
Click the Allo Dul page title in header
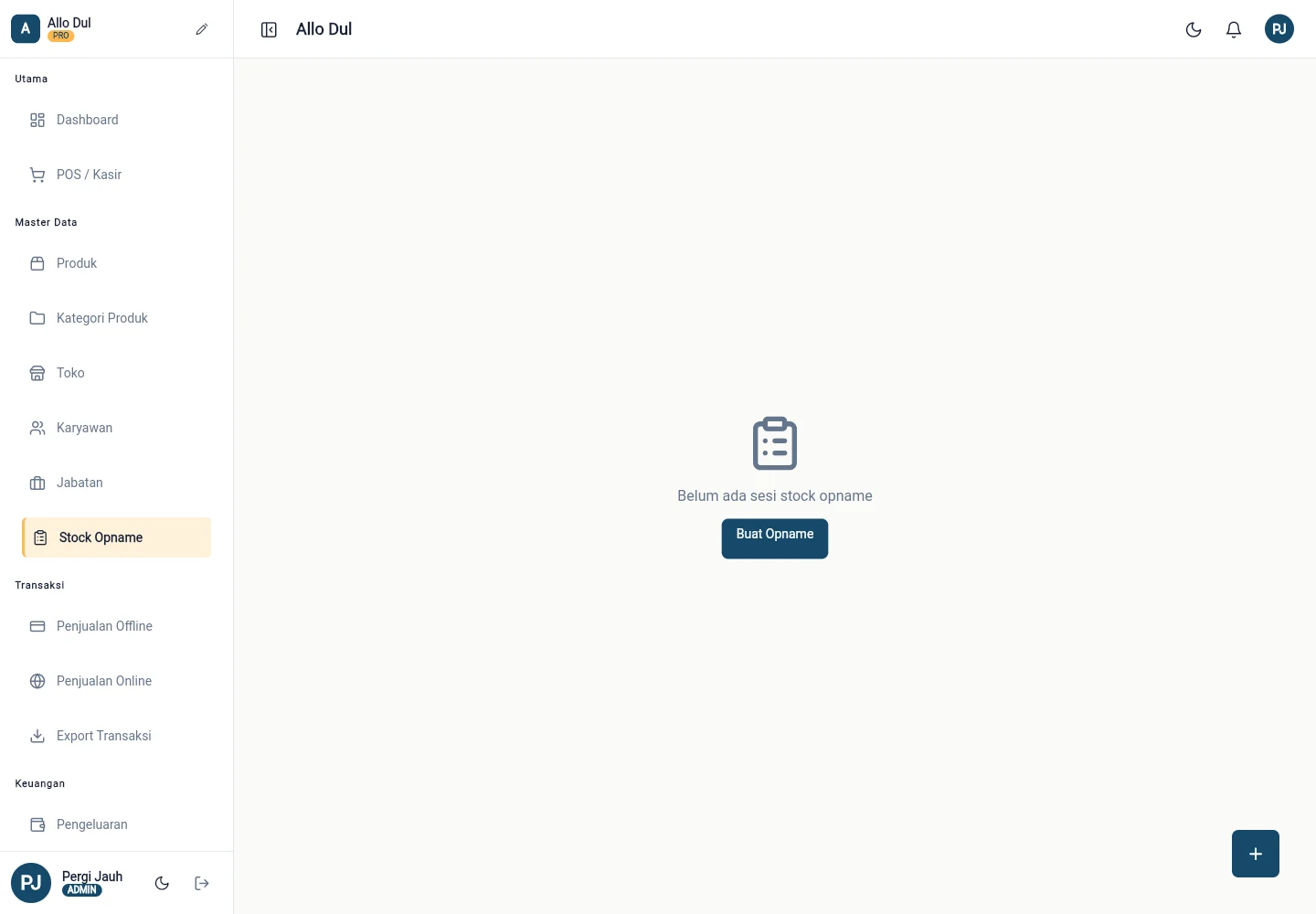click(x=324, y=29)
